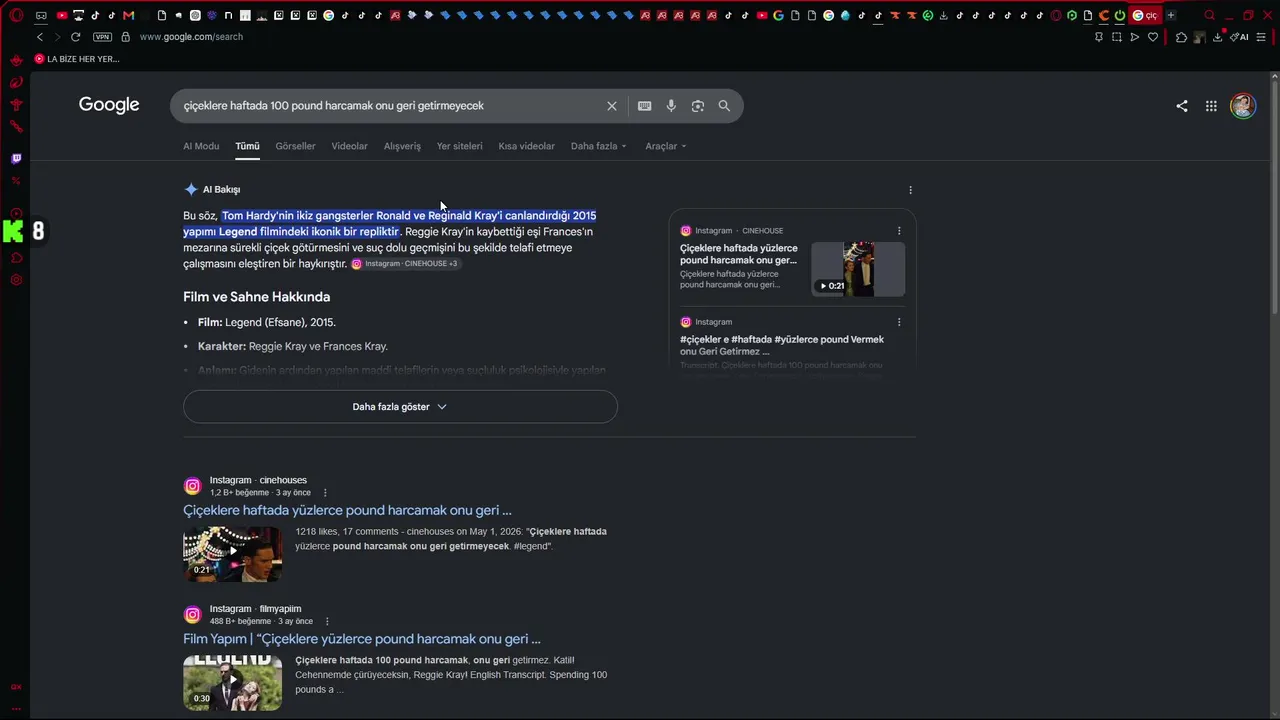Add page to bookmarks heart icon
This screenshot has height=720, width=1280.
[x=1153, y=37]
